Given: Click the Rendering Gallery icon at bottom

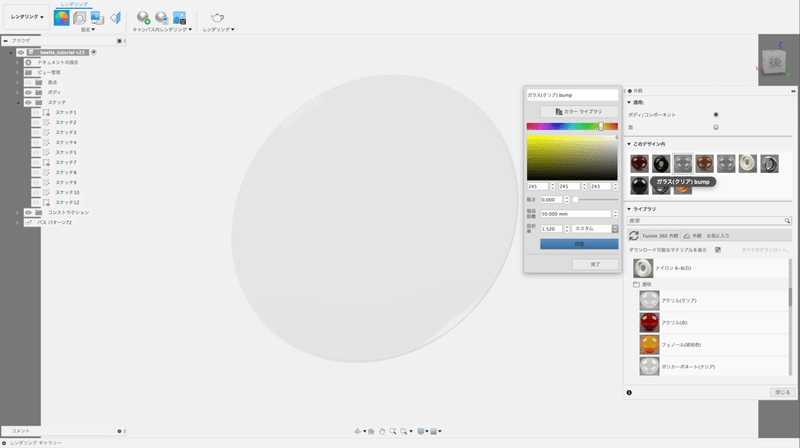Looking at the screenshot, I should coord(4,443).
